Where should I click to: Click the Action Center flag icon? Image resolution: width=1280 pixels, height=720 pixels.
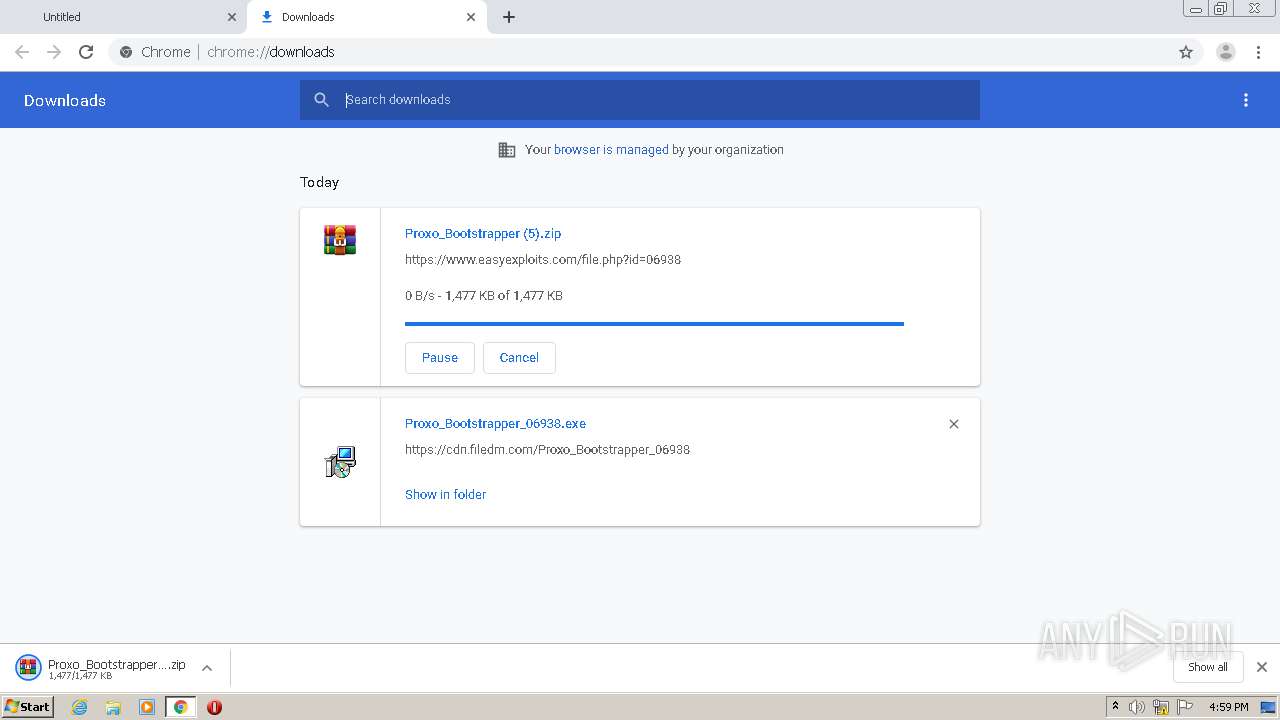(1185, 707)
